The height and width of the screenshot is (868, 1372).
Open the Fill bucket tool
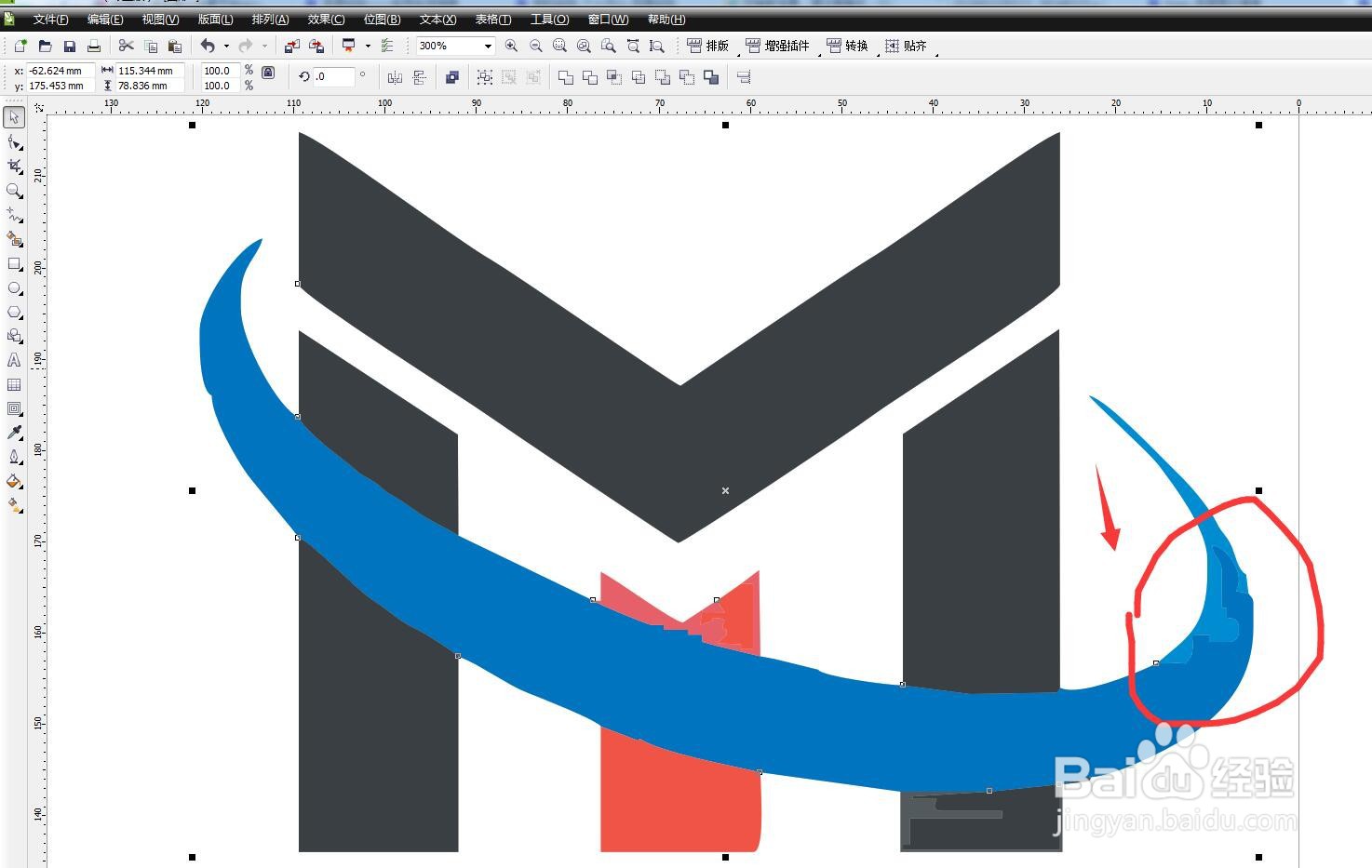pos(14,481)
